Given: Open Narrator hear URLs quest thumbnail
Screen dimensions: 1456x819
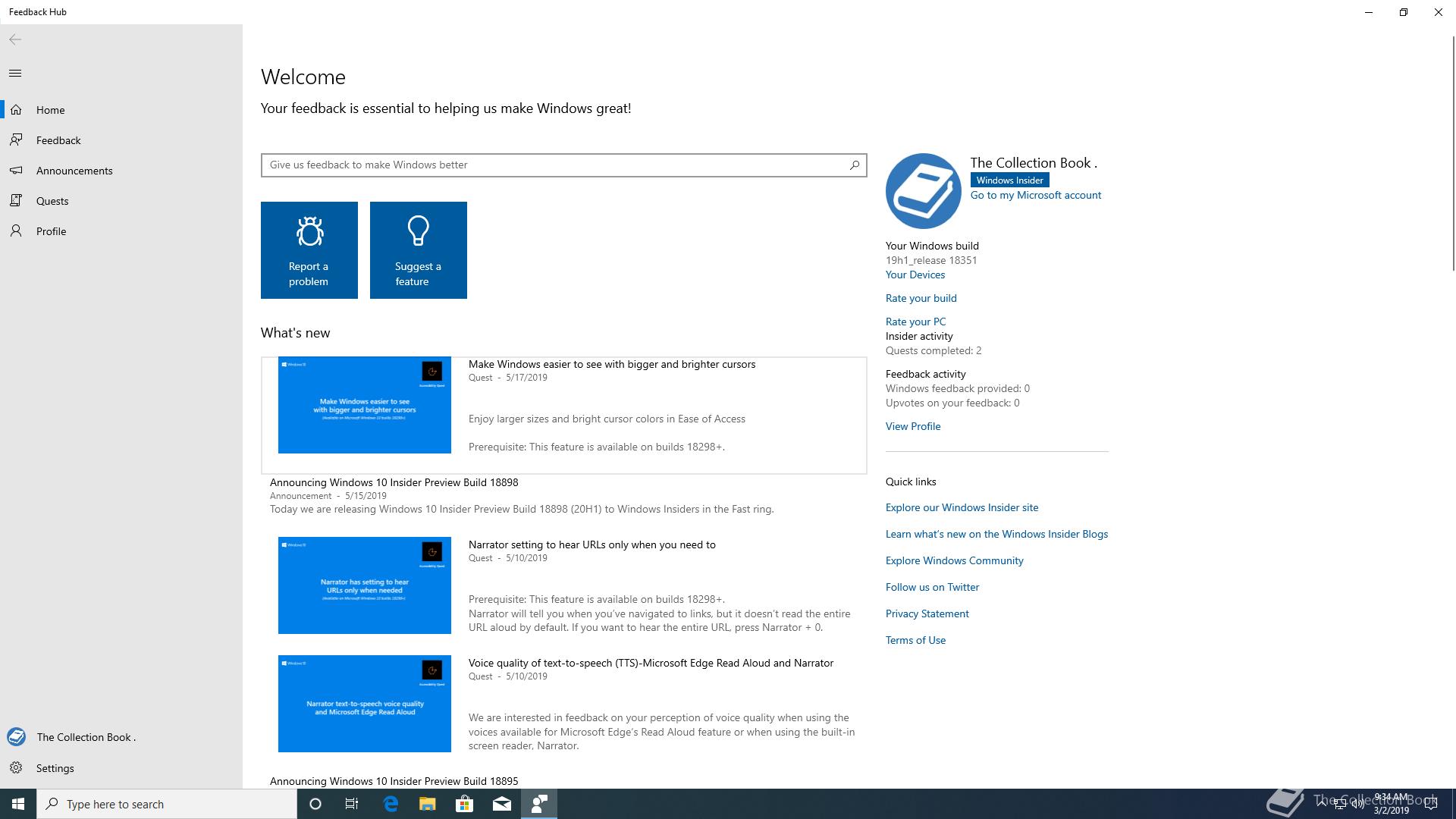Looking at the screenshot, I should [x=365, y=585].
